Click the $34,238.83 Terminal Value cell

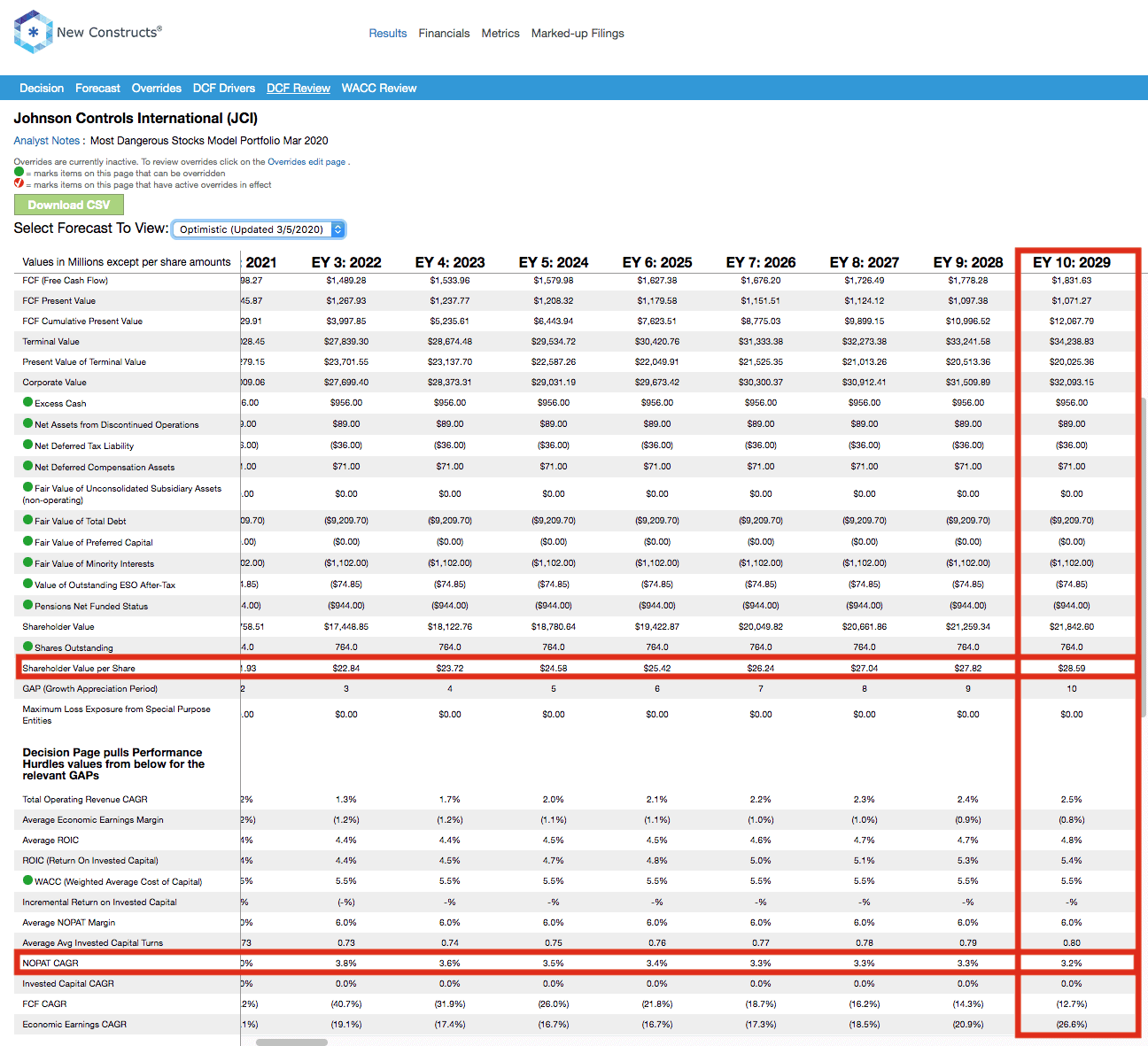[x=1072, y=341]
